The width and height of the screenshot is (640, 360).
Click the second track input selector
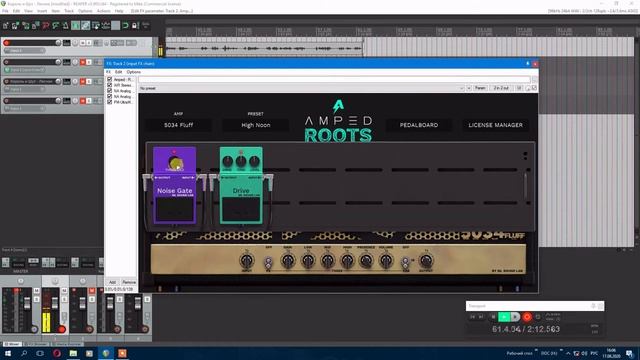(24, 70)
